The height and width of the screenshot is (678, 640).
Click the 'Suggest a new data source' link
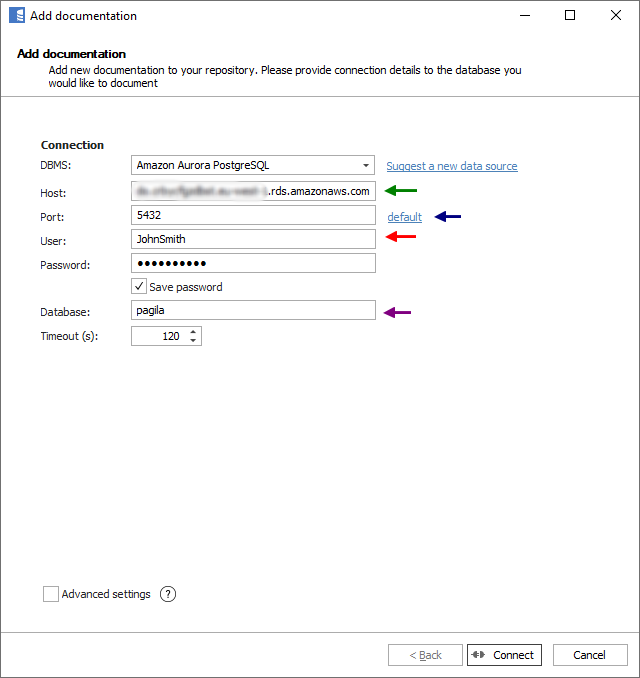[x=452, y=166]
